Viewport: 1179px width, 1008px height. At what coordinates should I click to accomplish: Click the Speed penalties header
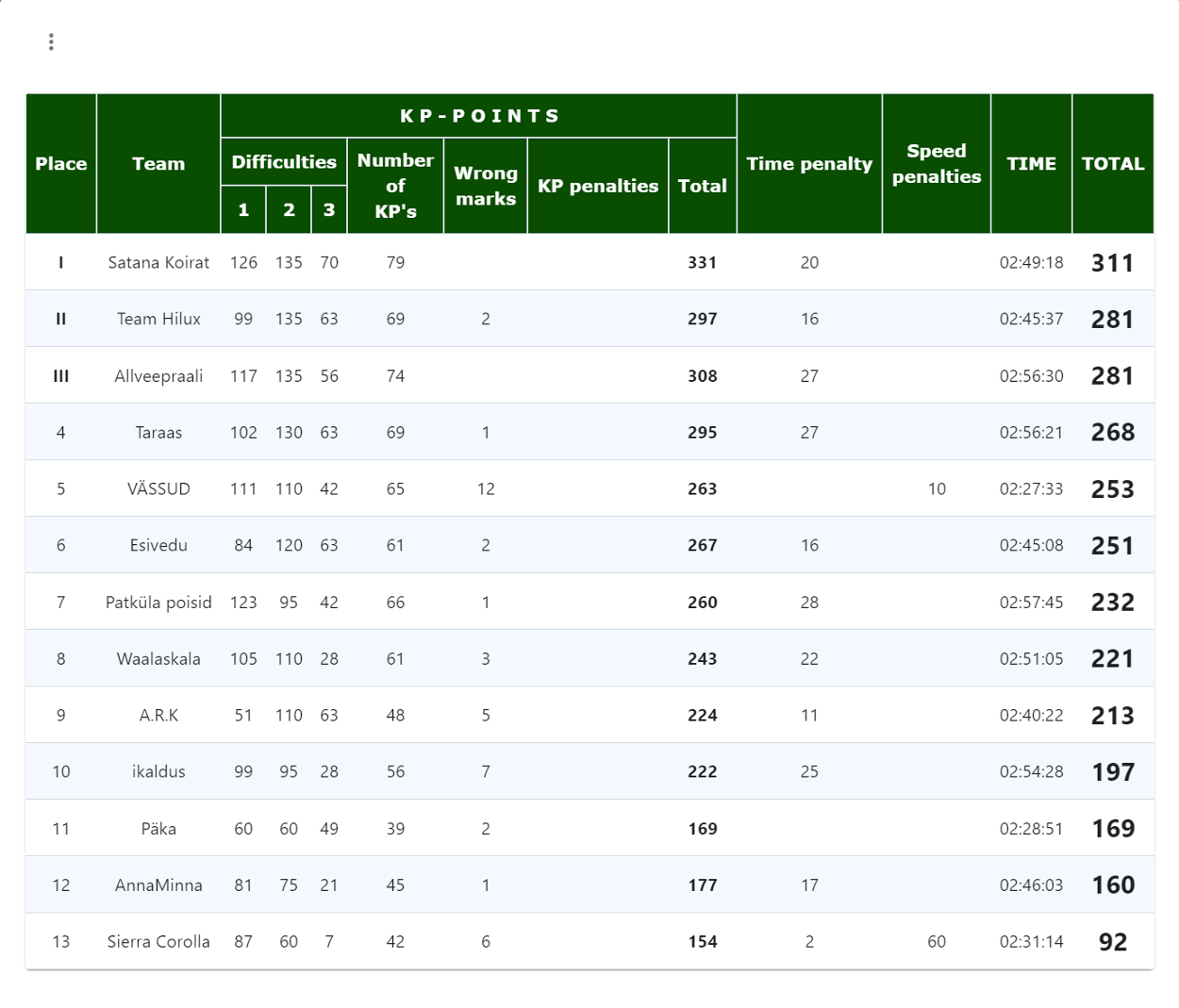[936, 163]
